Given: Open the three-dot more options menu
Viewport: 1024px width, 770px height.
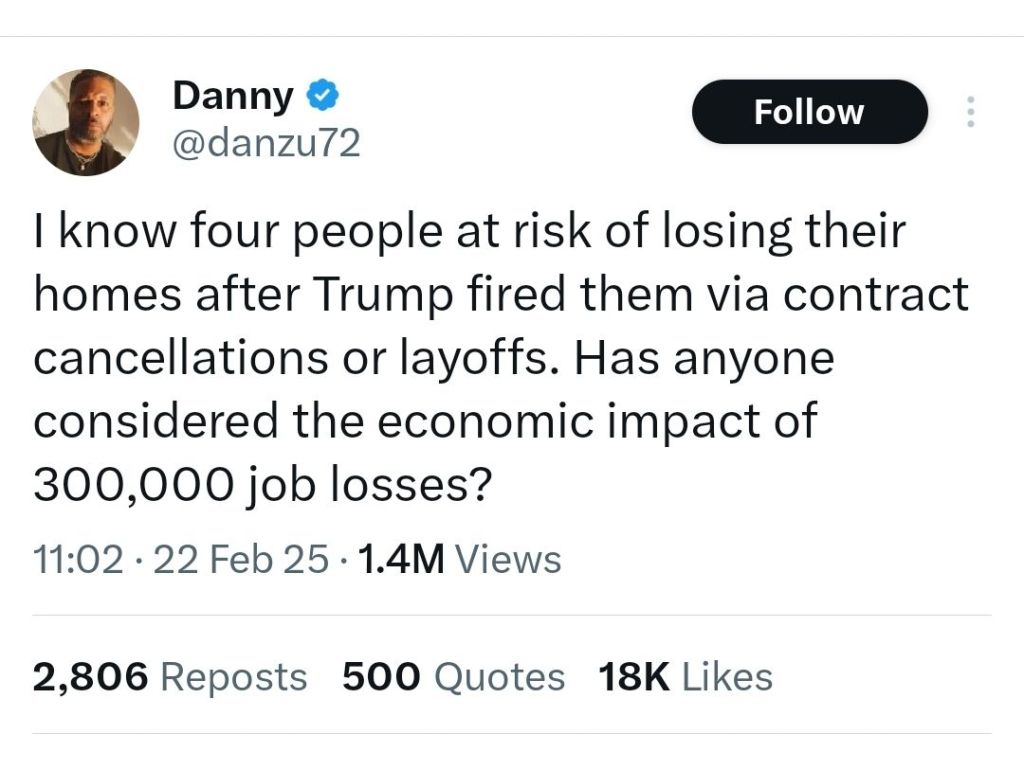Looking at the screenshot, I should coord(968,112).
